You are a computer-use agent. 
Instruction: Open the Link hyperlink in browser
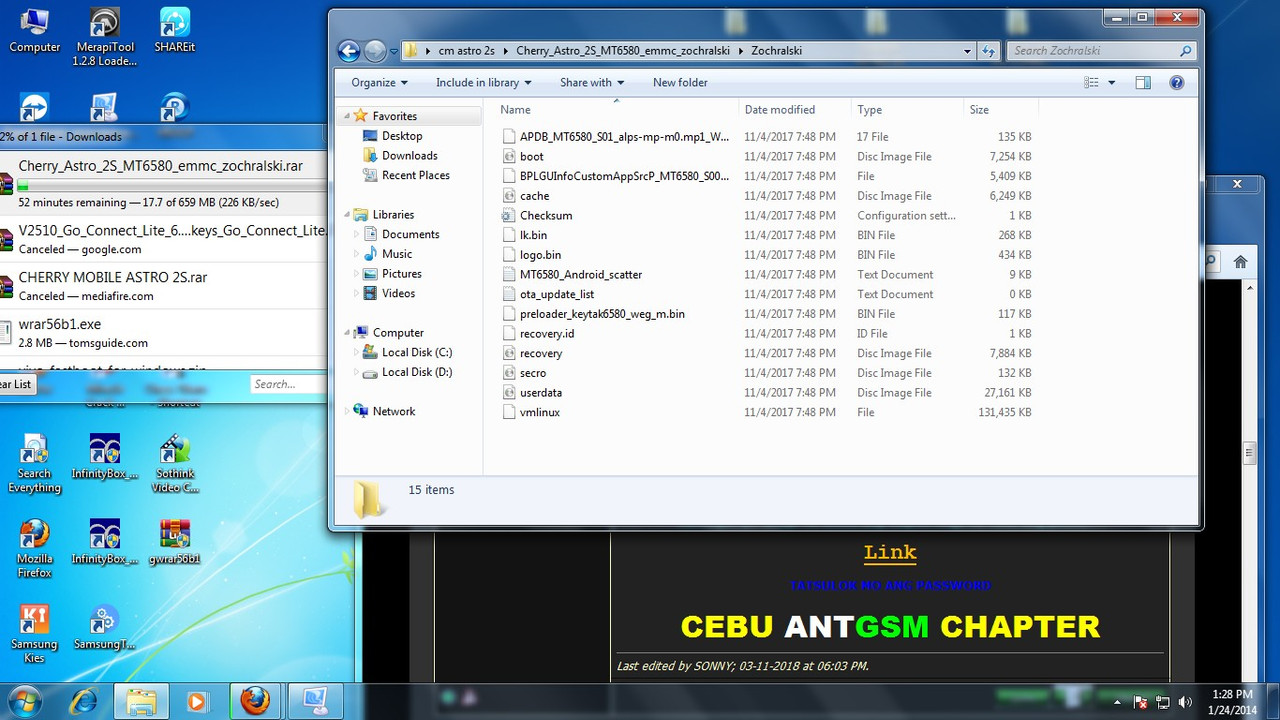click(890, 552)
